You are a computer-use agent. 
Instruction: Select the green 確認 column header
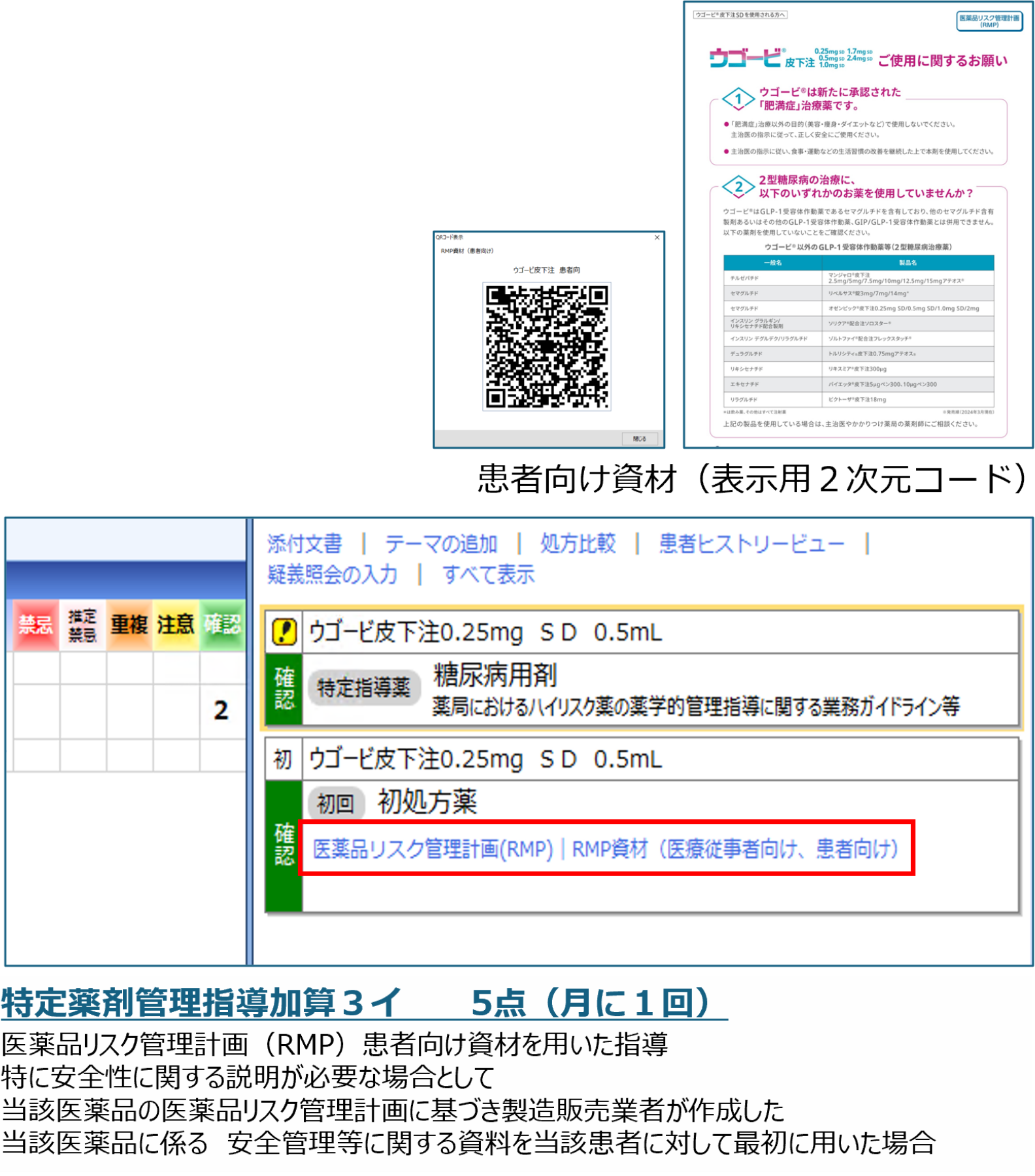(223, 625)
